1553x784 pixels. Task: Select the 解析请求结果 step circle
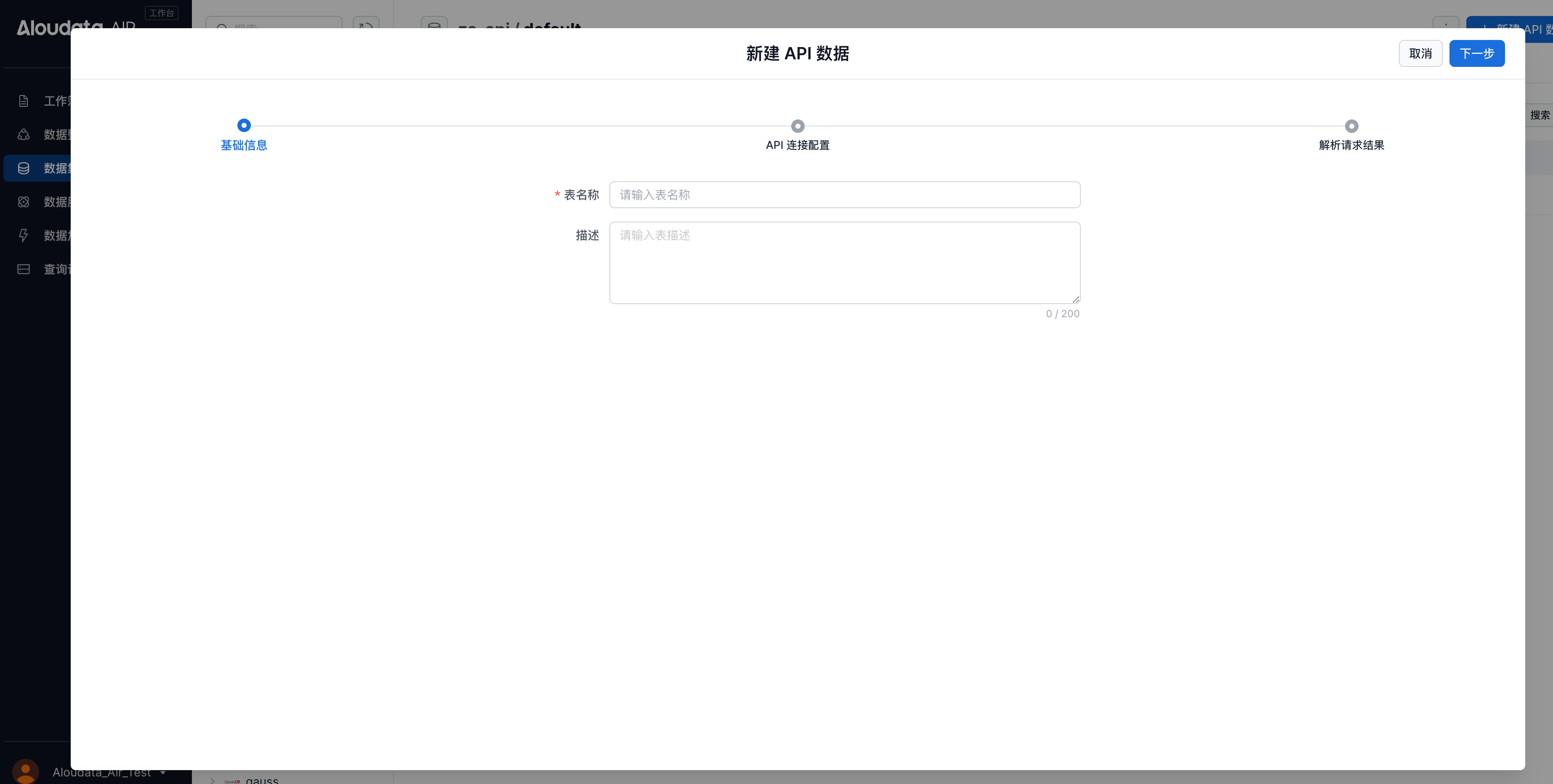tap(1351, 126)
